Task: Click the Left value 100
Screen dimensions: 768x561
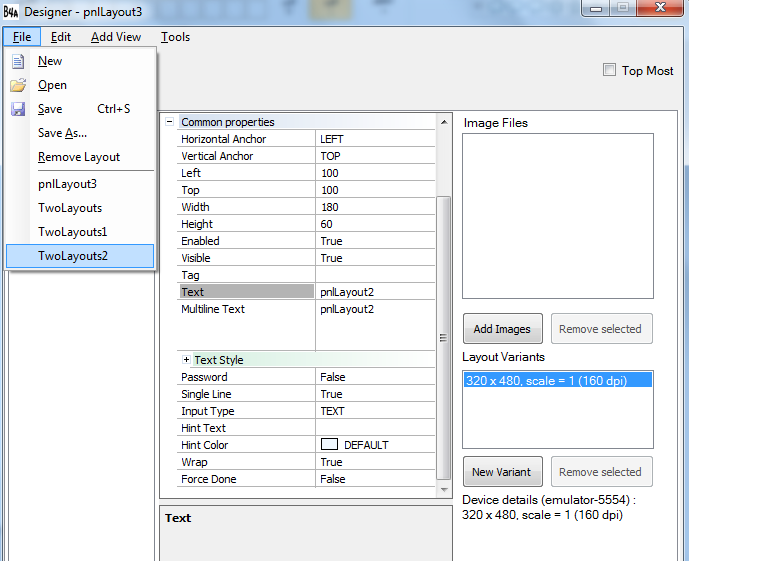Action: 375,173
